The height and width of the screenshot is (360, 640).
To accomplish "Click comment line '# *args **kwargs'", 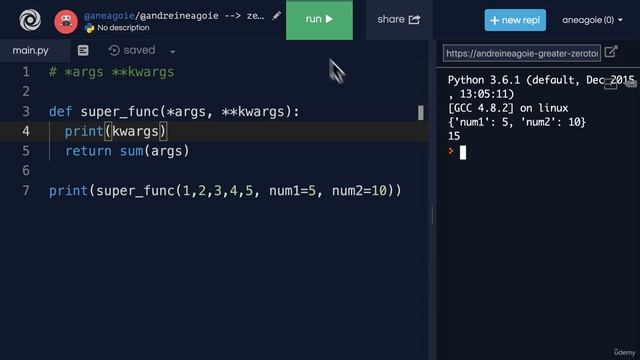I will 111,72.
